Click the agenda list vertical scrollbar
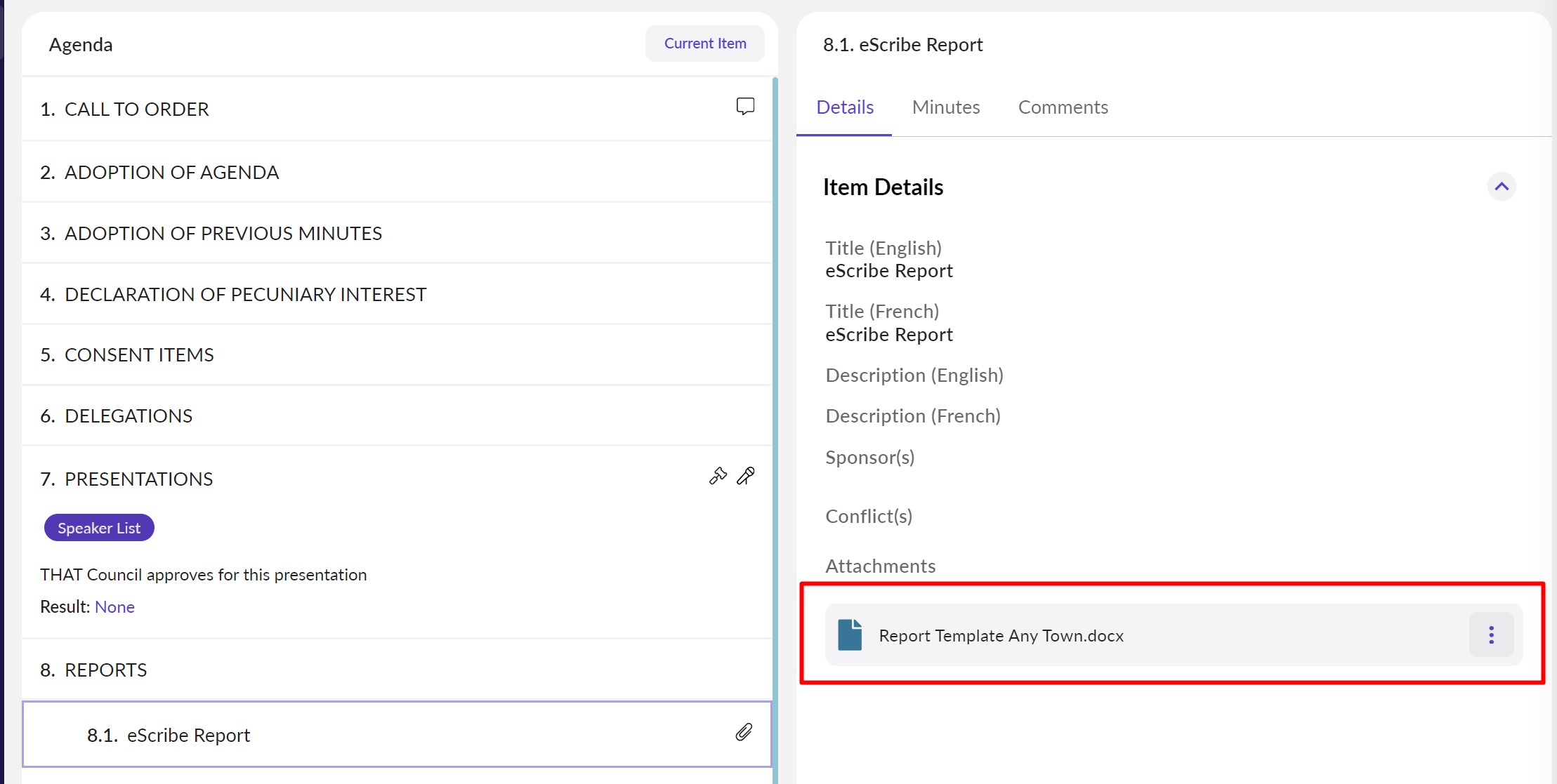The width and height of the screenshot is (1557, 784). coord(775,421)
